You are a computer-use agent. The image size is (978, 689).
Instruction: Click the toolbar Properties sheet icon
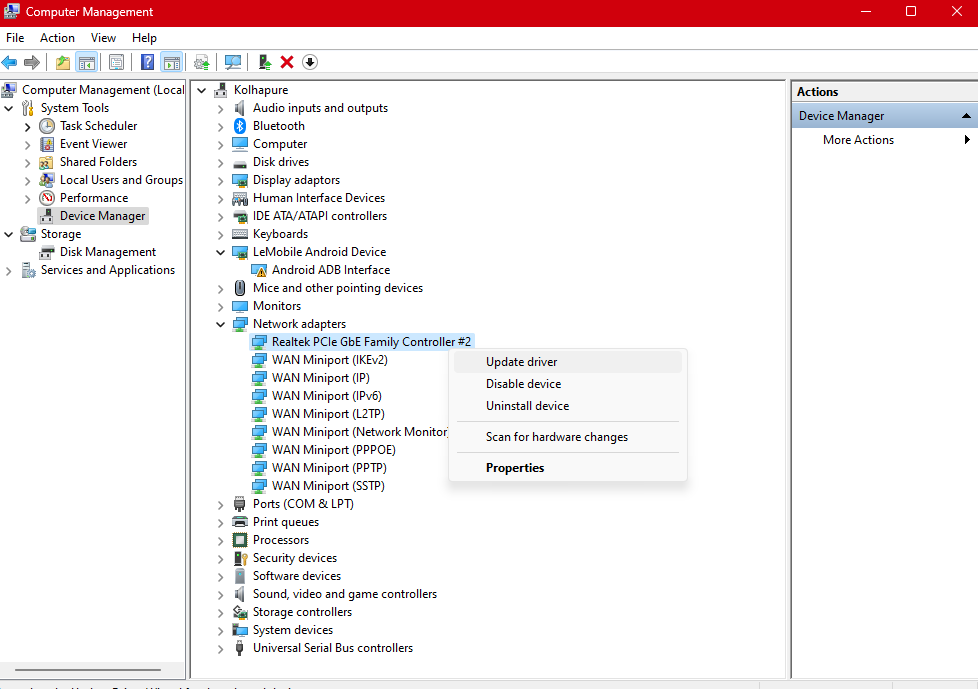tap(116, 62)
